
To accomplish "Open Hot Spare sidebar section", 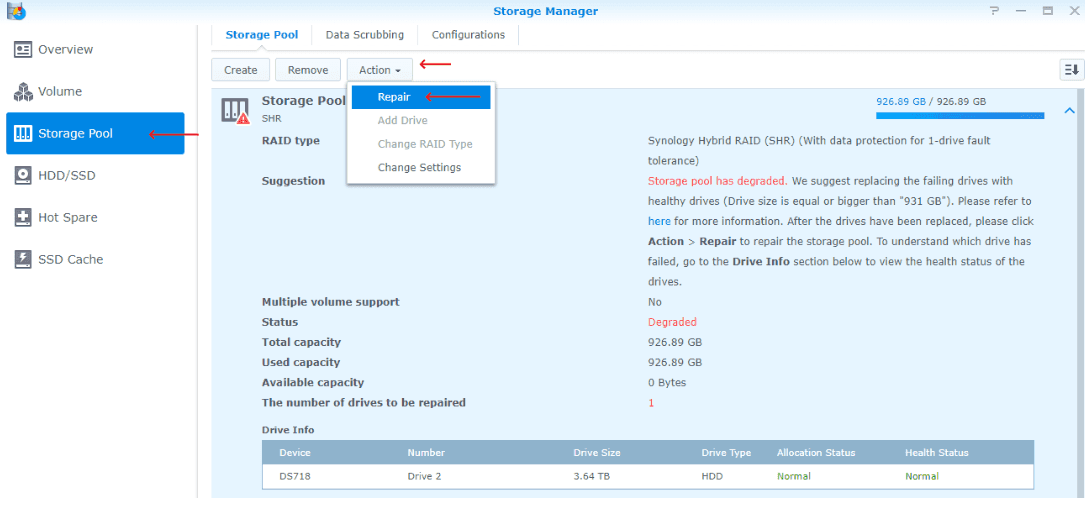I will [95, 217].
